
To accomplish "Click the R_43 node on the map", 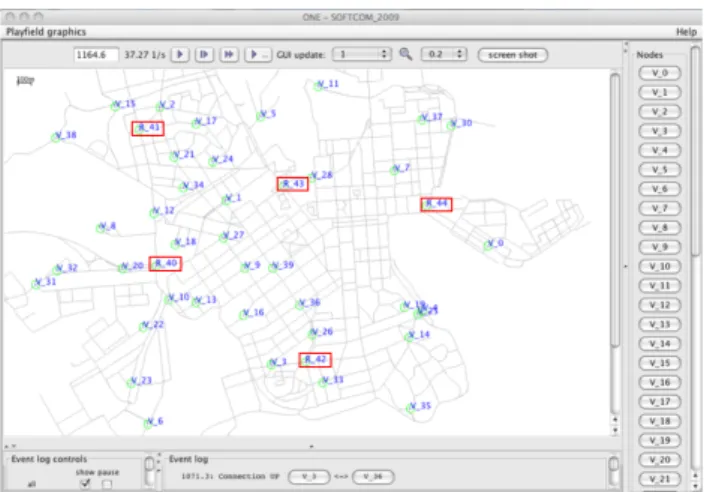I will coord(293,184).
